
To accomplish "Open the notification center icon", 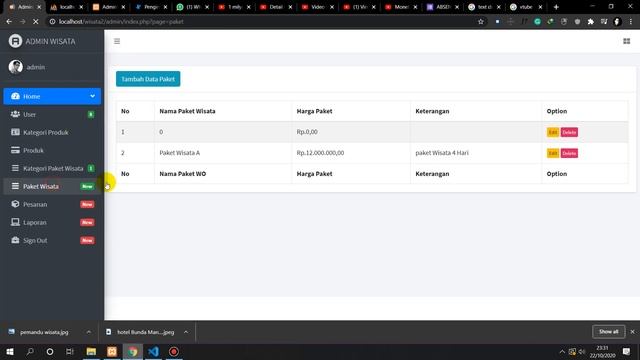I will (x=627, y=351).
